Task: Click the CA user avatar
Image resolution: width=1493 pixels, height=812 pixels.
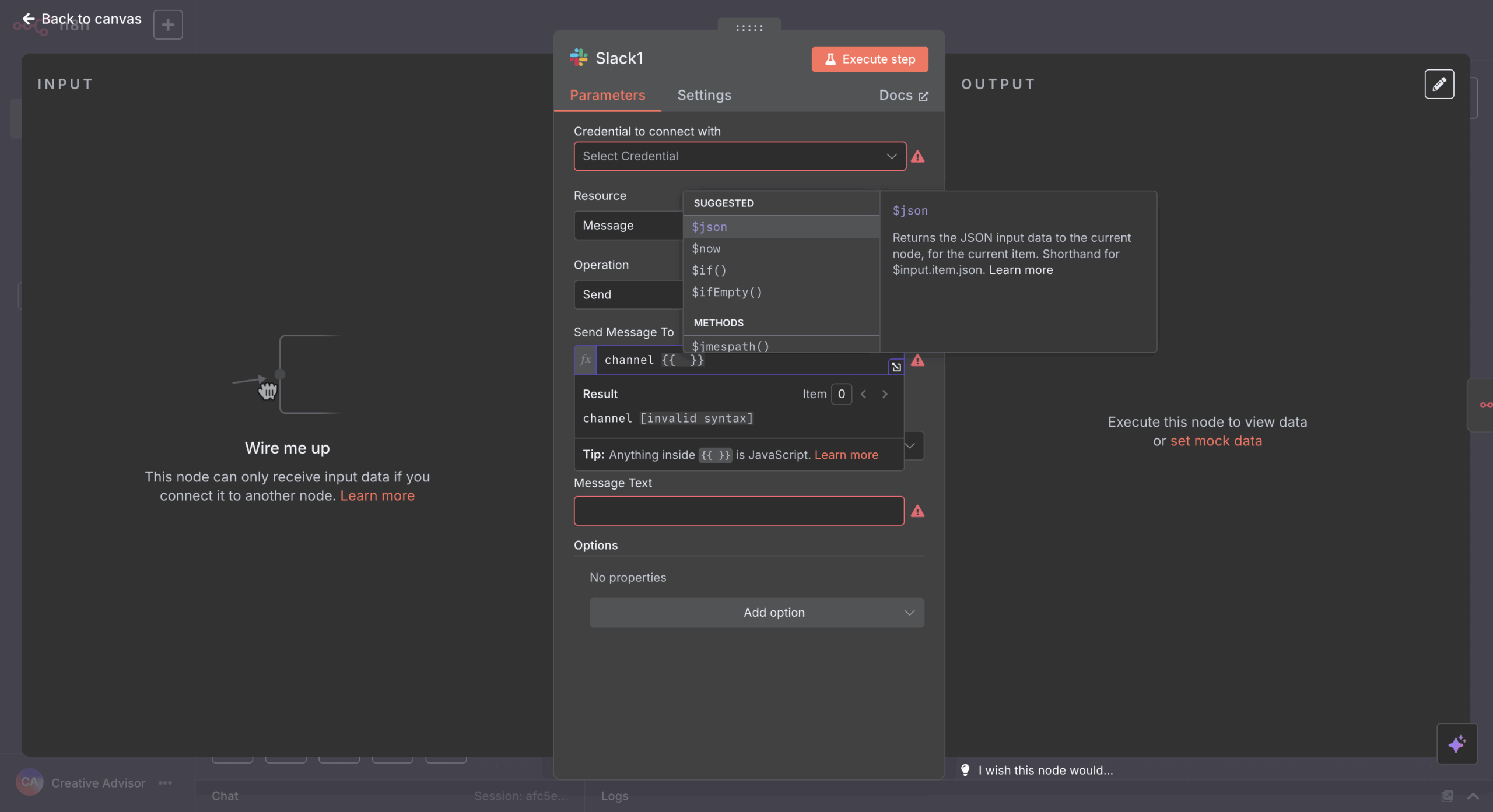Action: tap(29, 782)
